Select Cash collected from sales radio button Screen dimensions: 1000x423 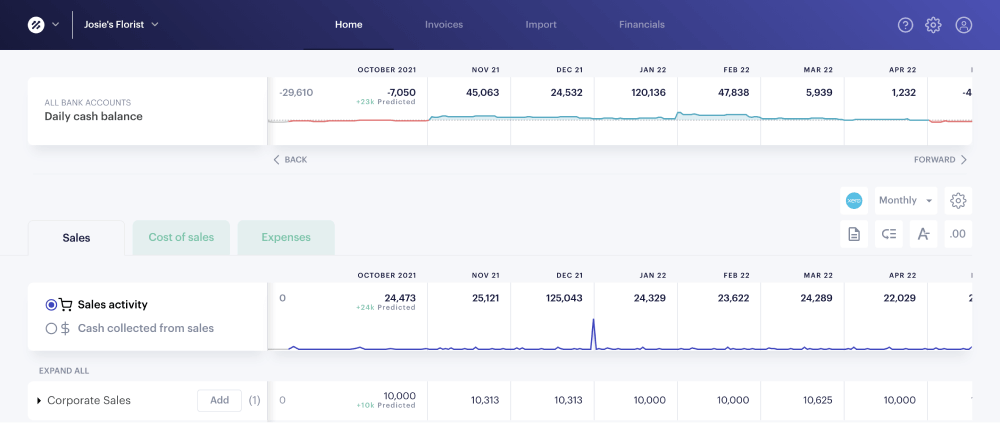tap(52, 329)
